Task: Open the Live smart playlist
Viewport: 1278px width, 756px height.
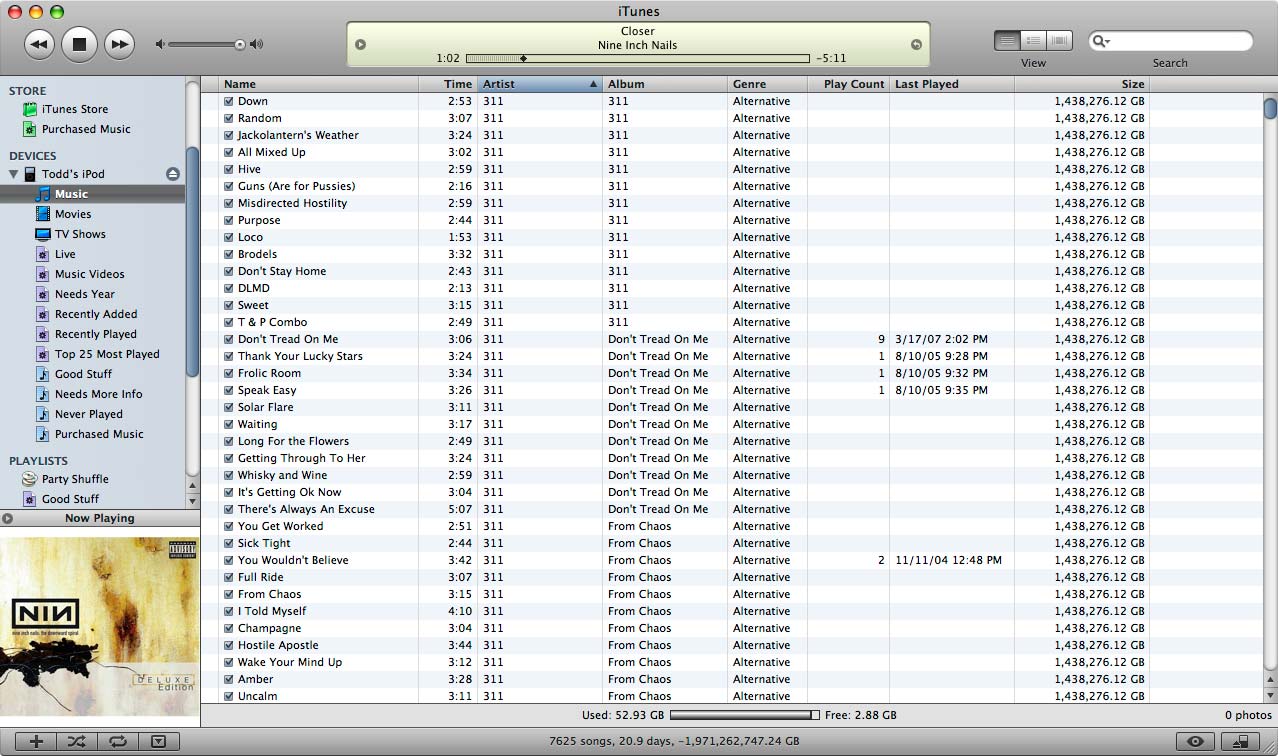Action: (65, 254)
